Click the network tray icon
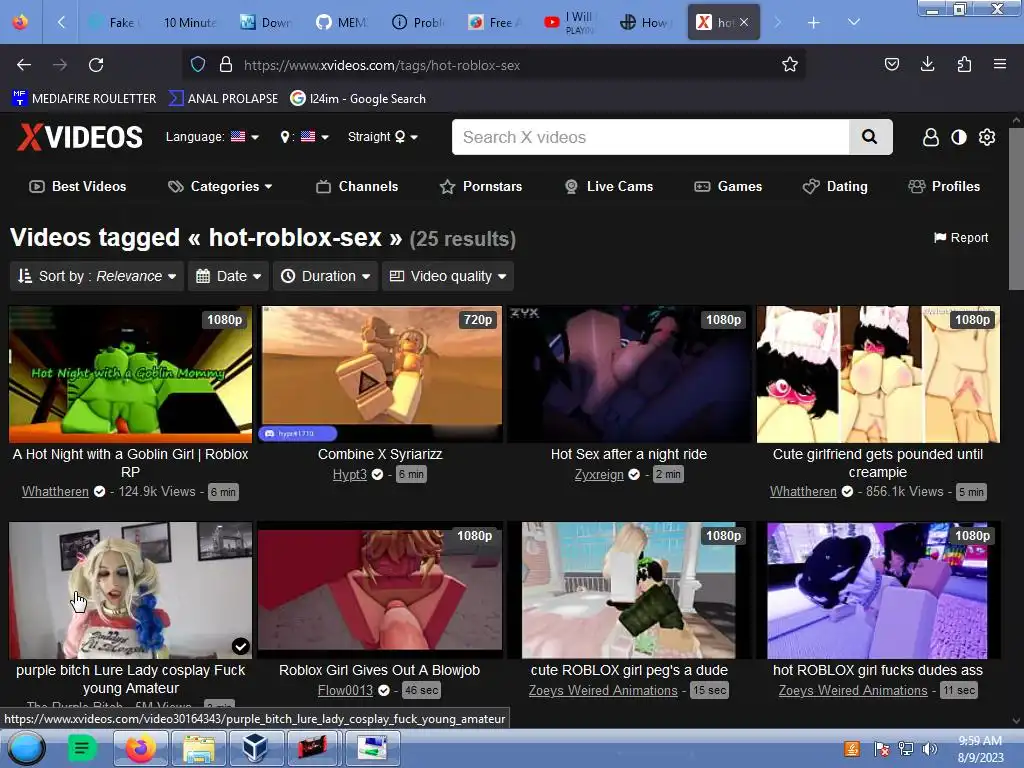The height and width of the screenshot is (768, 1024). [x=906, y=748]
